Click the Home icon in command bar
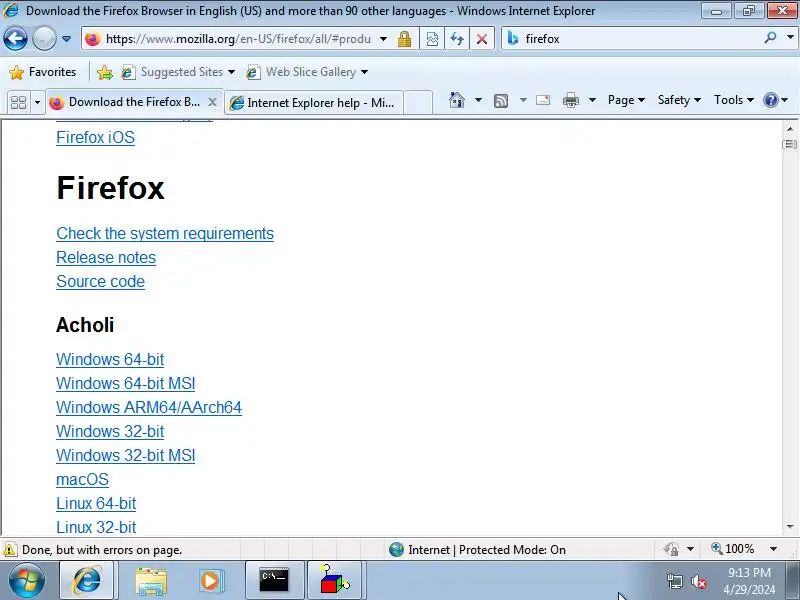The height and width of the screenshot is (600, 800). point(457,100)
